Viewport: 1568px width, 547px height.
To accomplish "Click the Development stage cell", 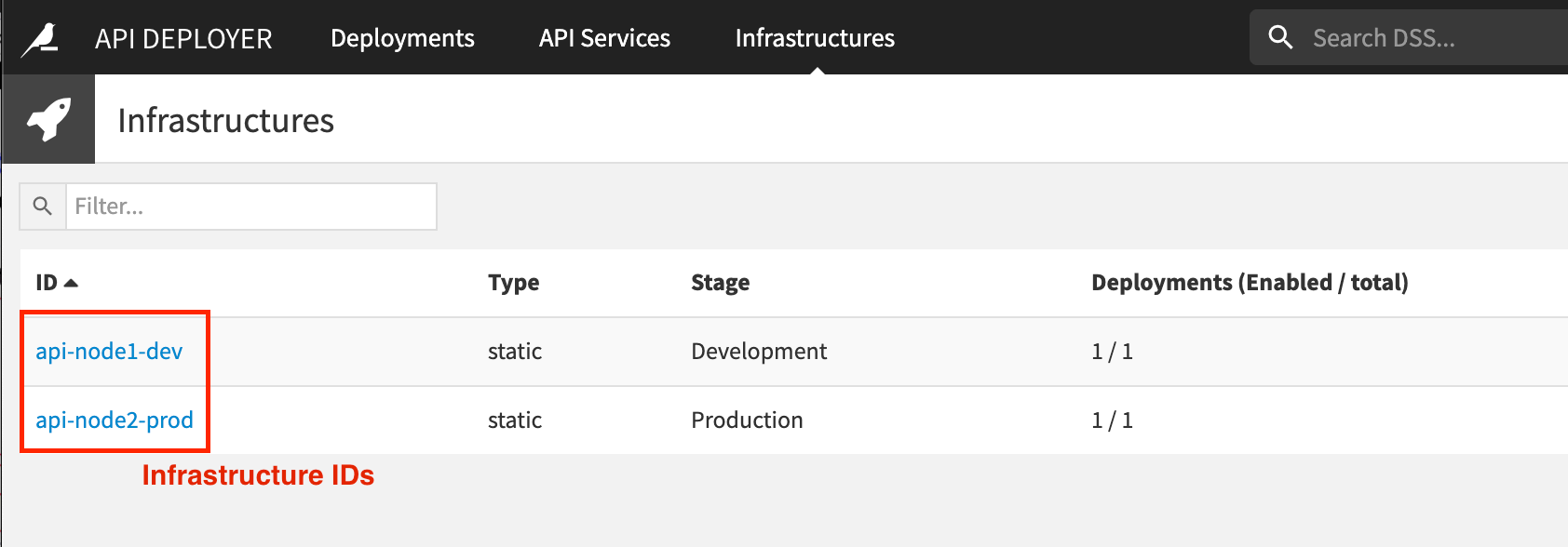I will pos(758,352).
